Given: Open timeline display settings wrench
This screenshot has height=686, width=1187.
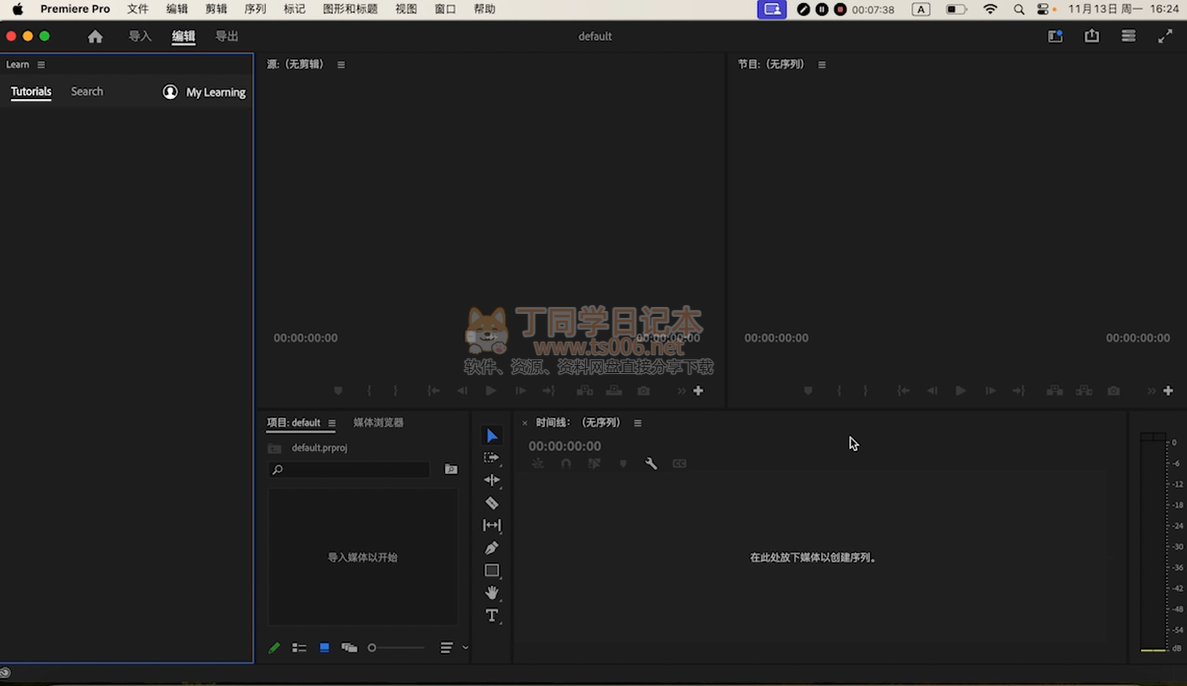Looking at the screenshot, I should coord(651,464).
